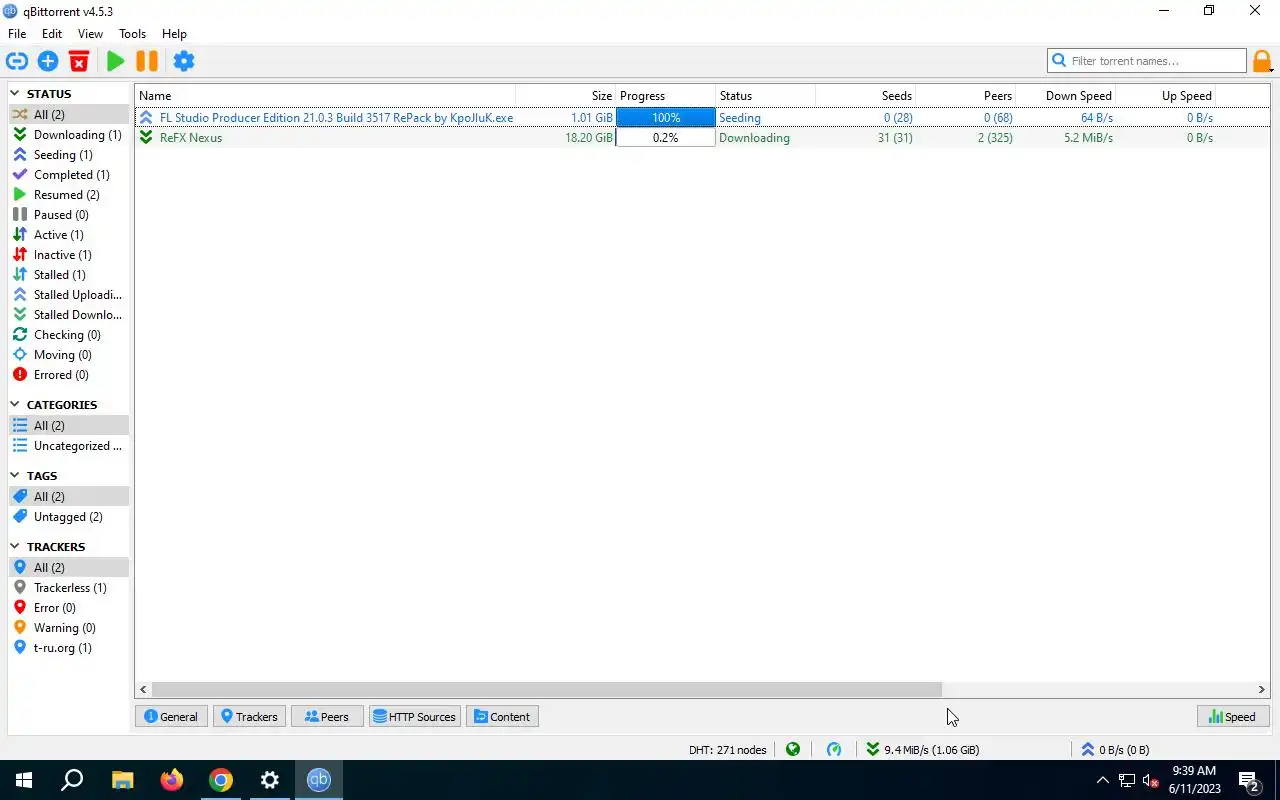Select t-ru.org (1) tracker filter
Screen dimensions: 1280x800
(68, 648)
